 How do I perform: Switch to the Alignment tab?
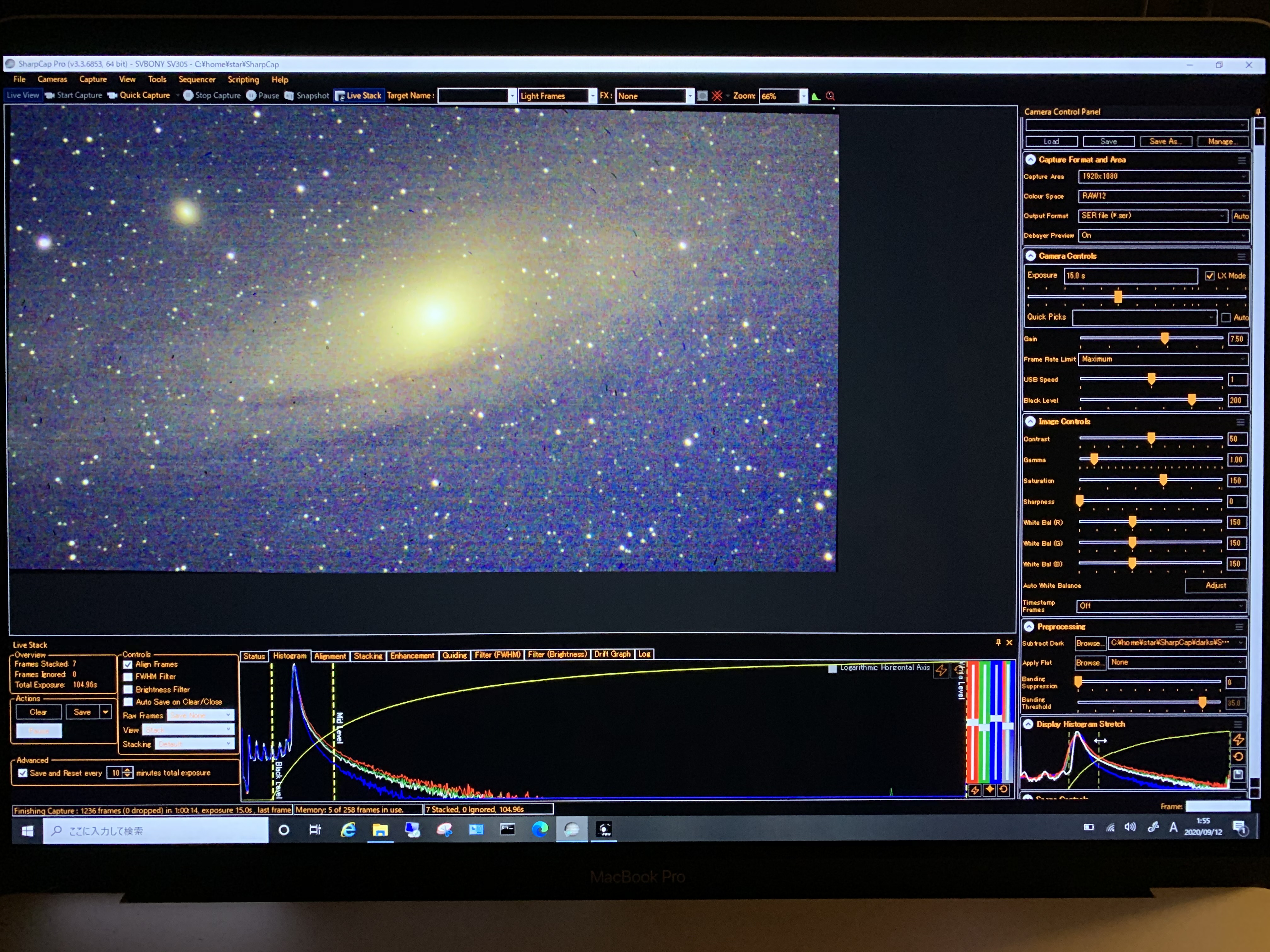coord(330,656)
